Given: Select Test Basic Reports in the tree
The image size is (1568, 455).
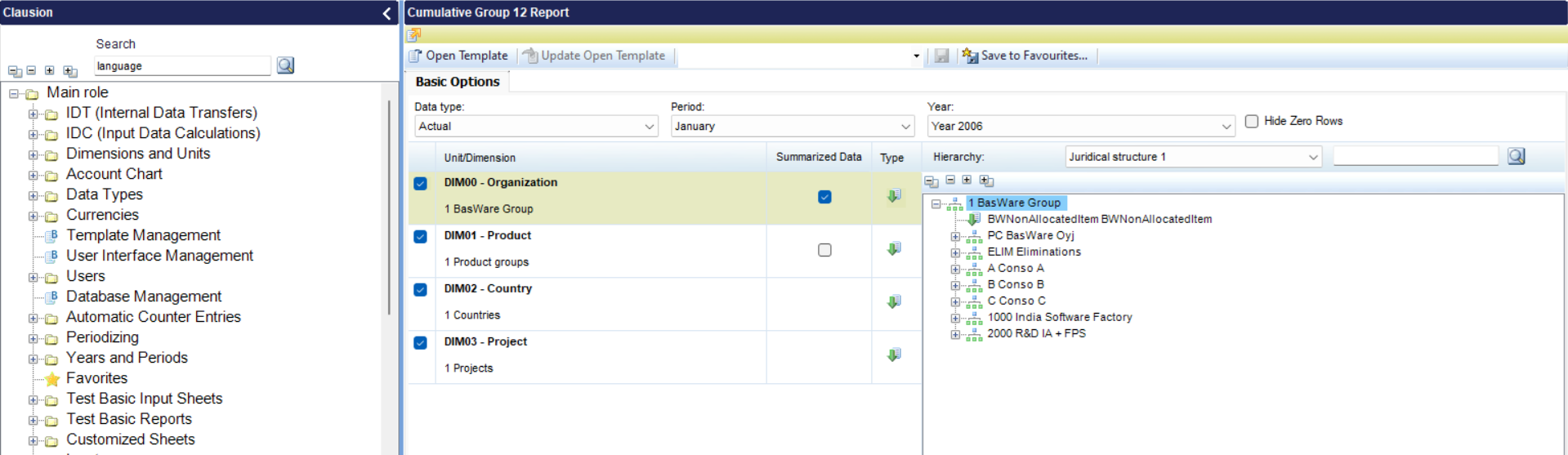Looking at the screenshot, I should click(129, 419).
